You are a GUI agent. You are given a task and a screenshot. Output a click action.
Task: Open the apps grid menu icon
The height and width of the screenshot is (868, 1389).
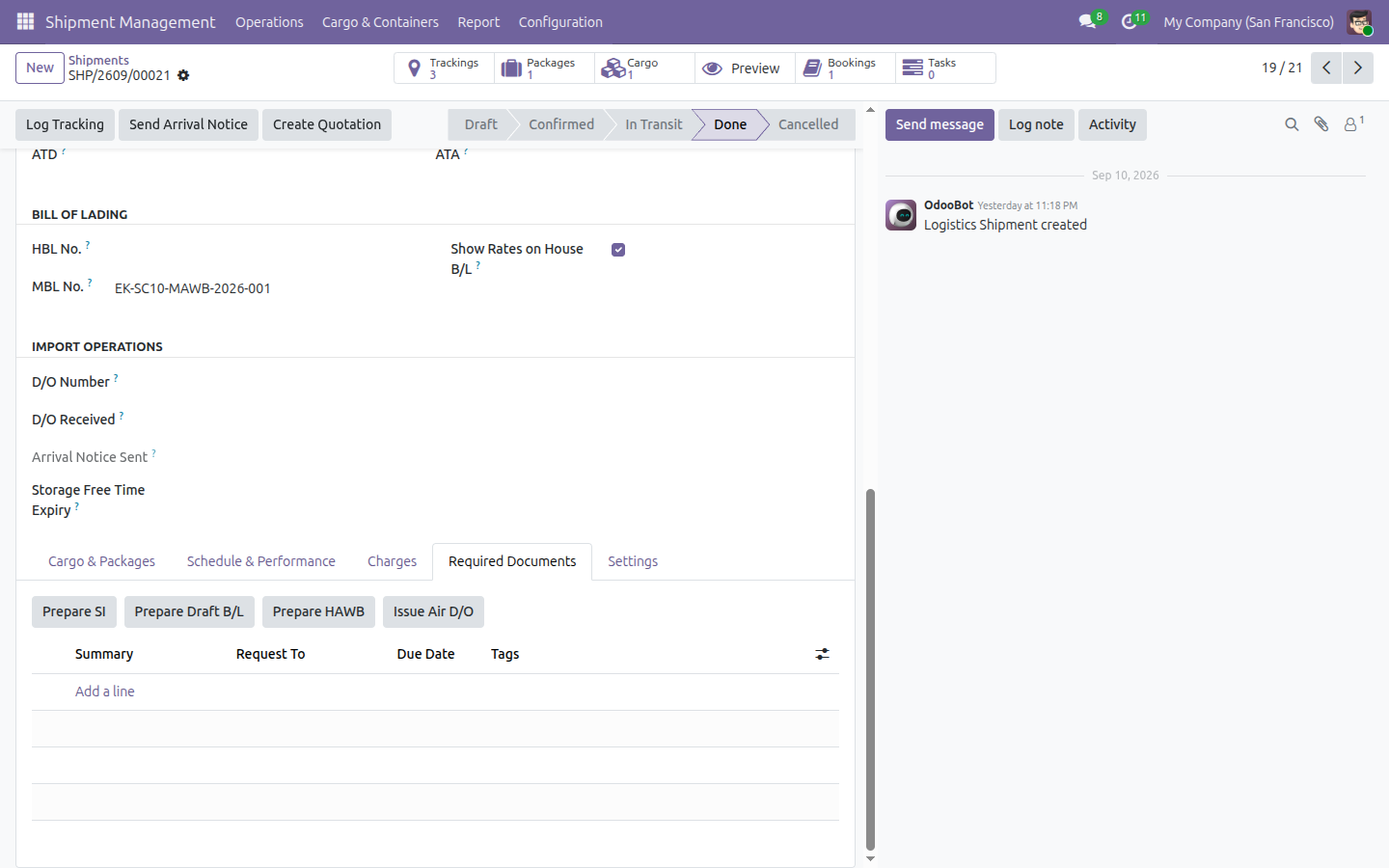(25, 21)
